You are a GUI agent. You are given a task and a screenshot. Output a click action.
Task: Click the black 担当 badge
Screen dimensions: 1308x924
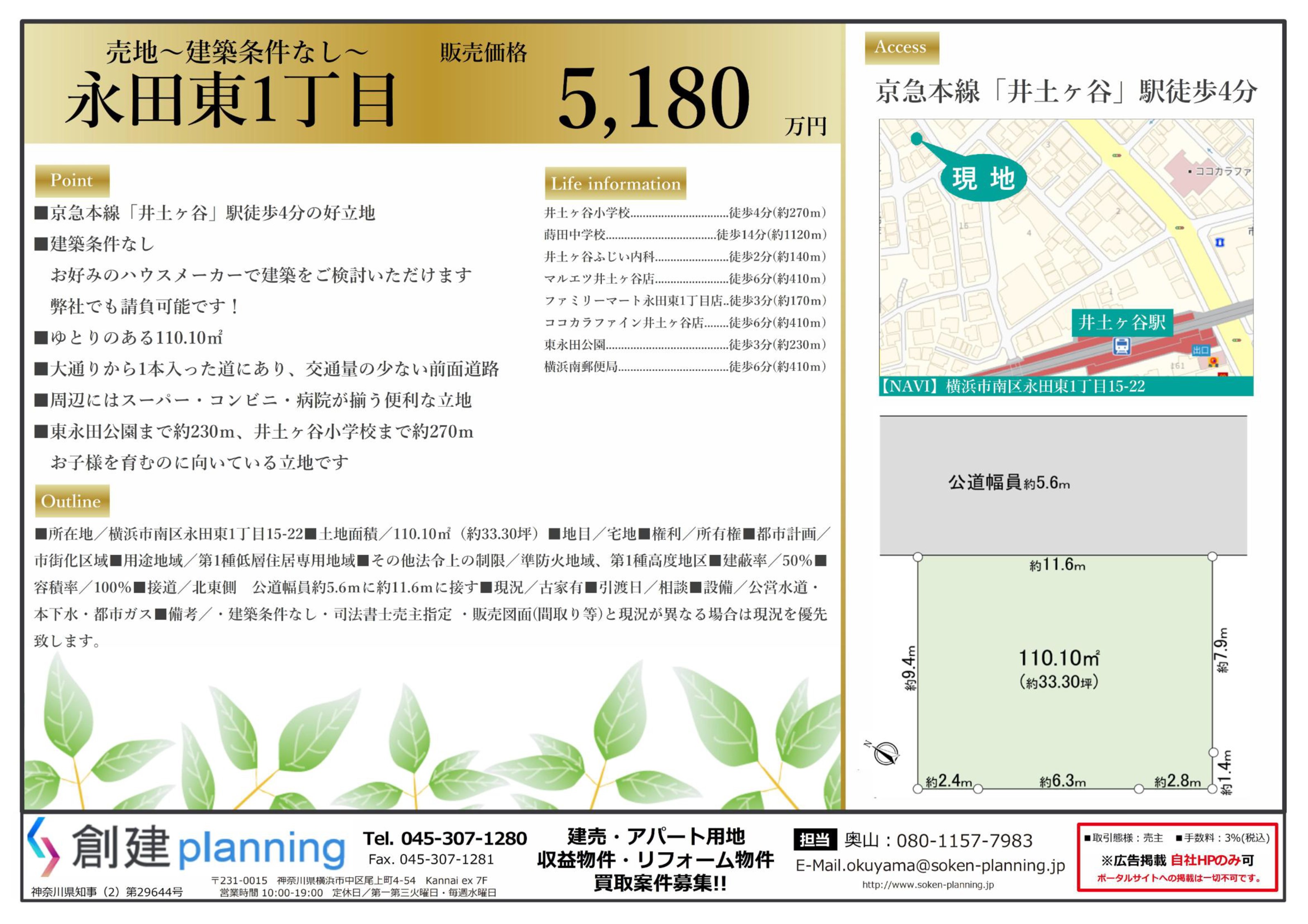click(x=815, y=840)
